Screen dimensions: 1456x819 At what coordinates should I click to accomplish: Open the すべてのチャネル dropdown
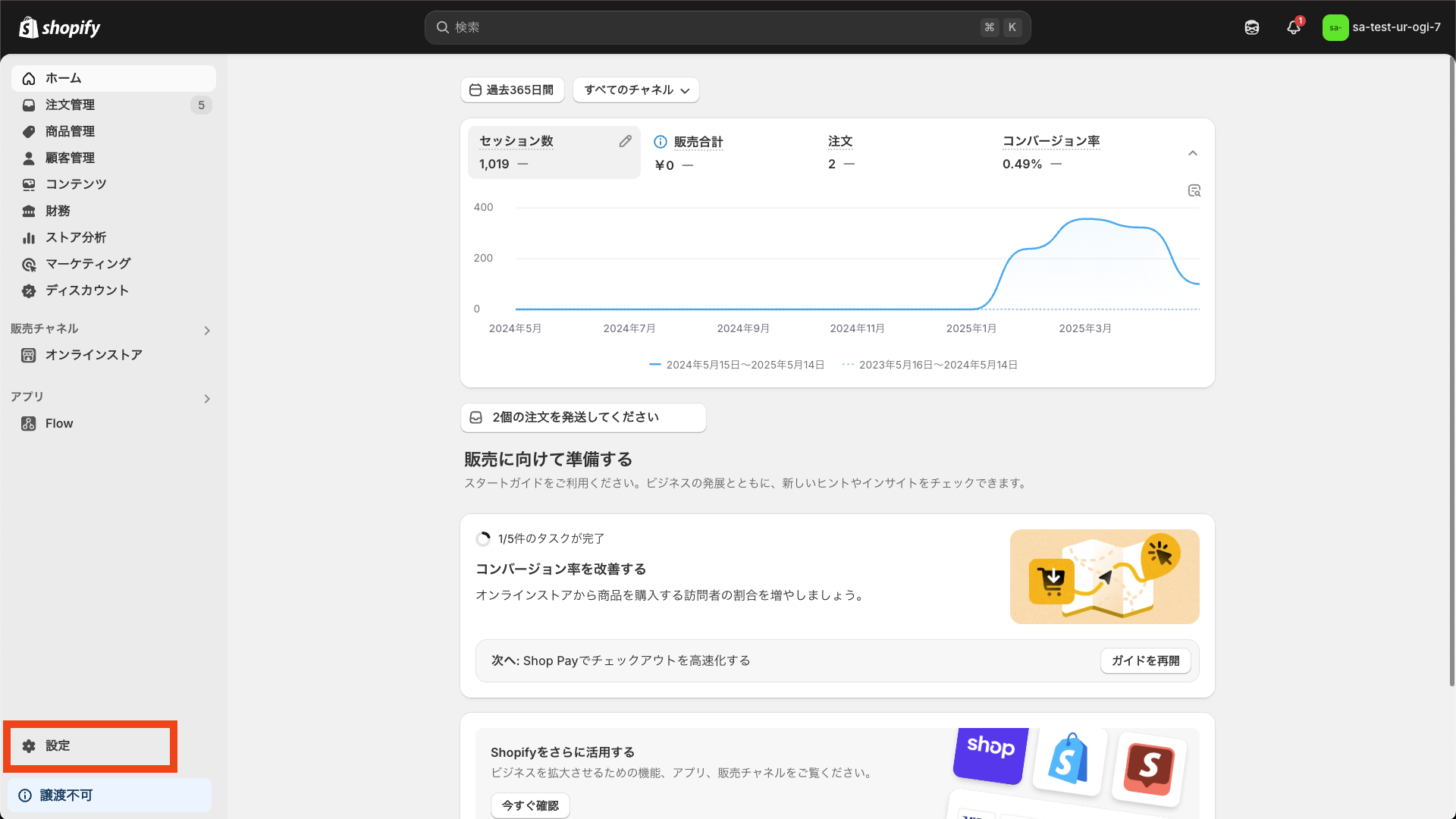(x=635, y=89)
